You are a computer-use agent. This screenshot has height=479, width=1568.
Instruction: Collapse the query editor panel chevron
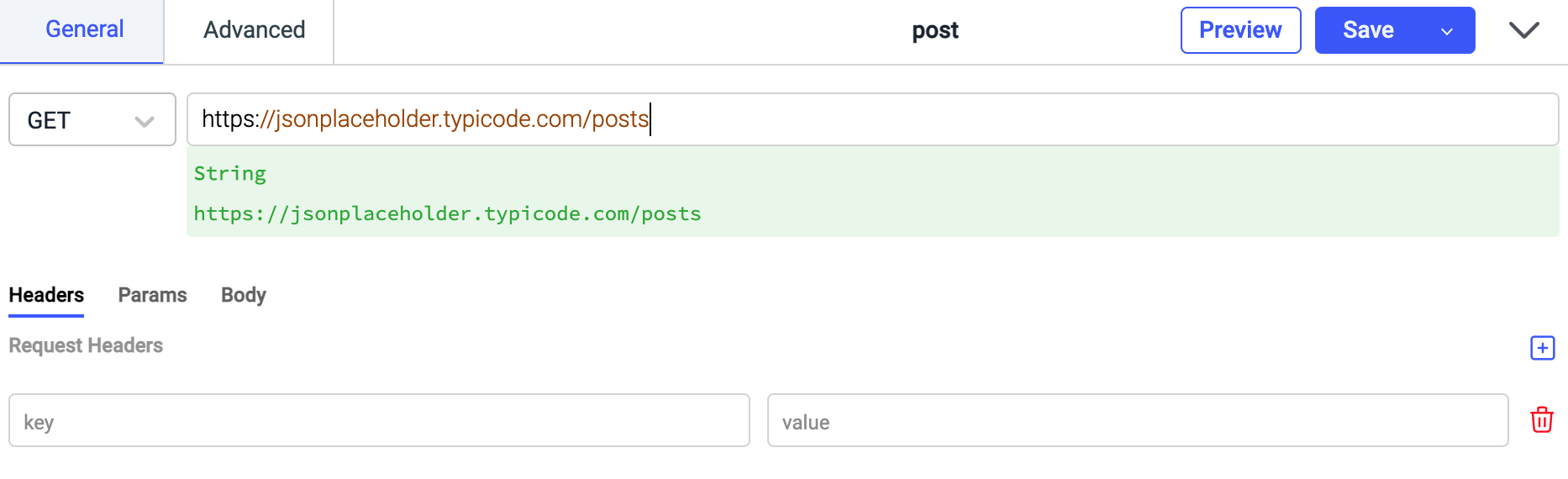coord(1523,30)
